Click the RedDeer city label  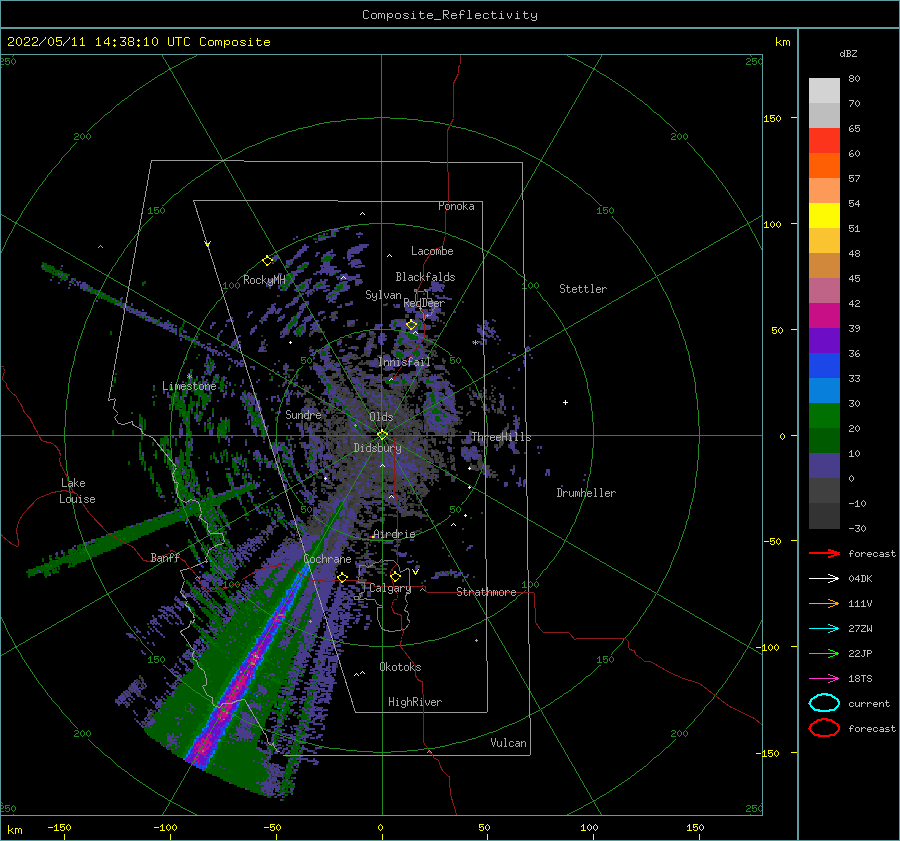[424, 303]
